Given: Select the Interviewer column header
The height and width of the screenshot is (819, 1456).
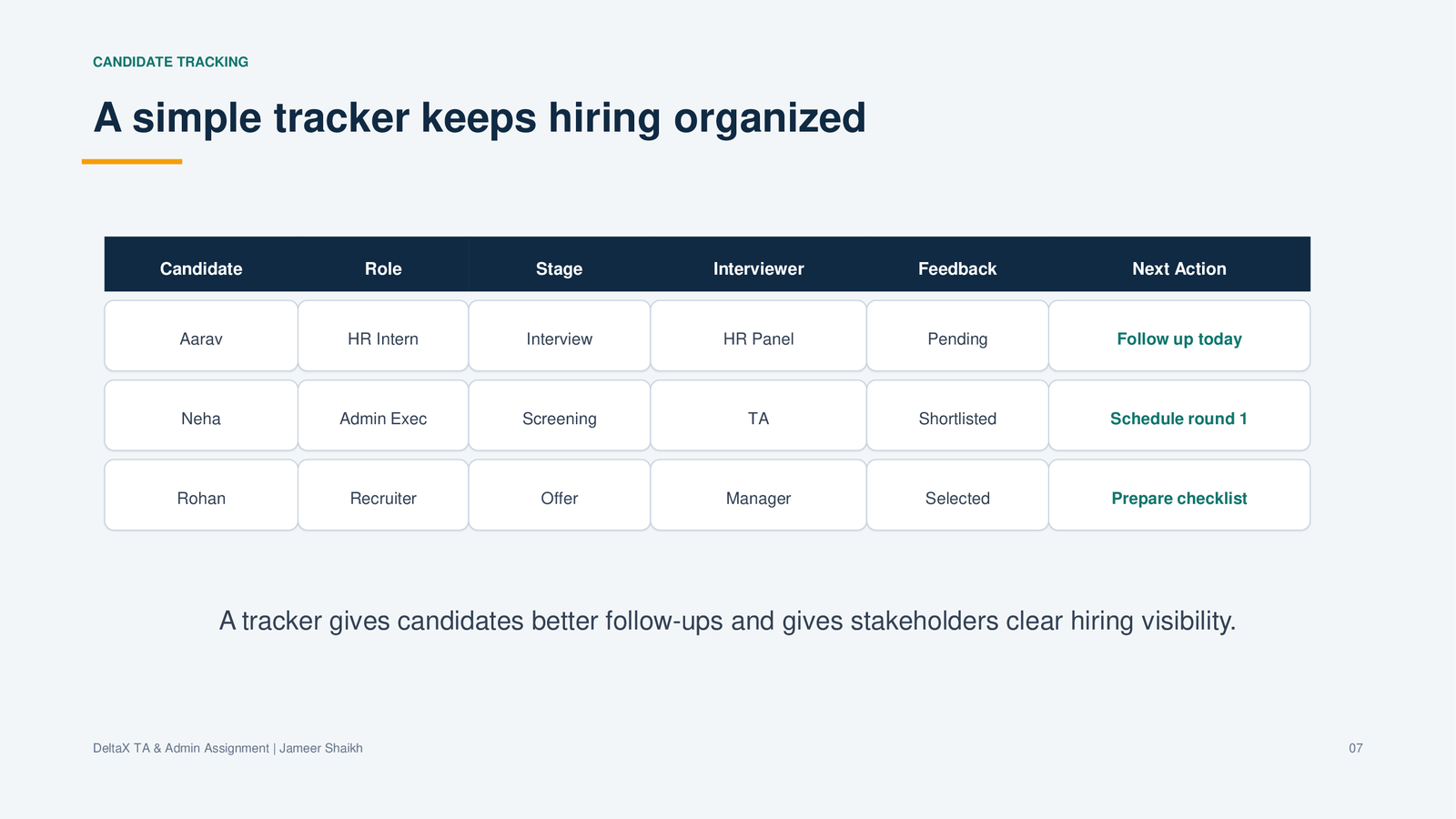Looking at the screenshot, I should coord(758,268).
